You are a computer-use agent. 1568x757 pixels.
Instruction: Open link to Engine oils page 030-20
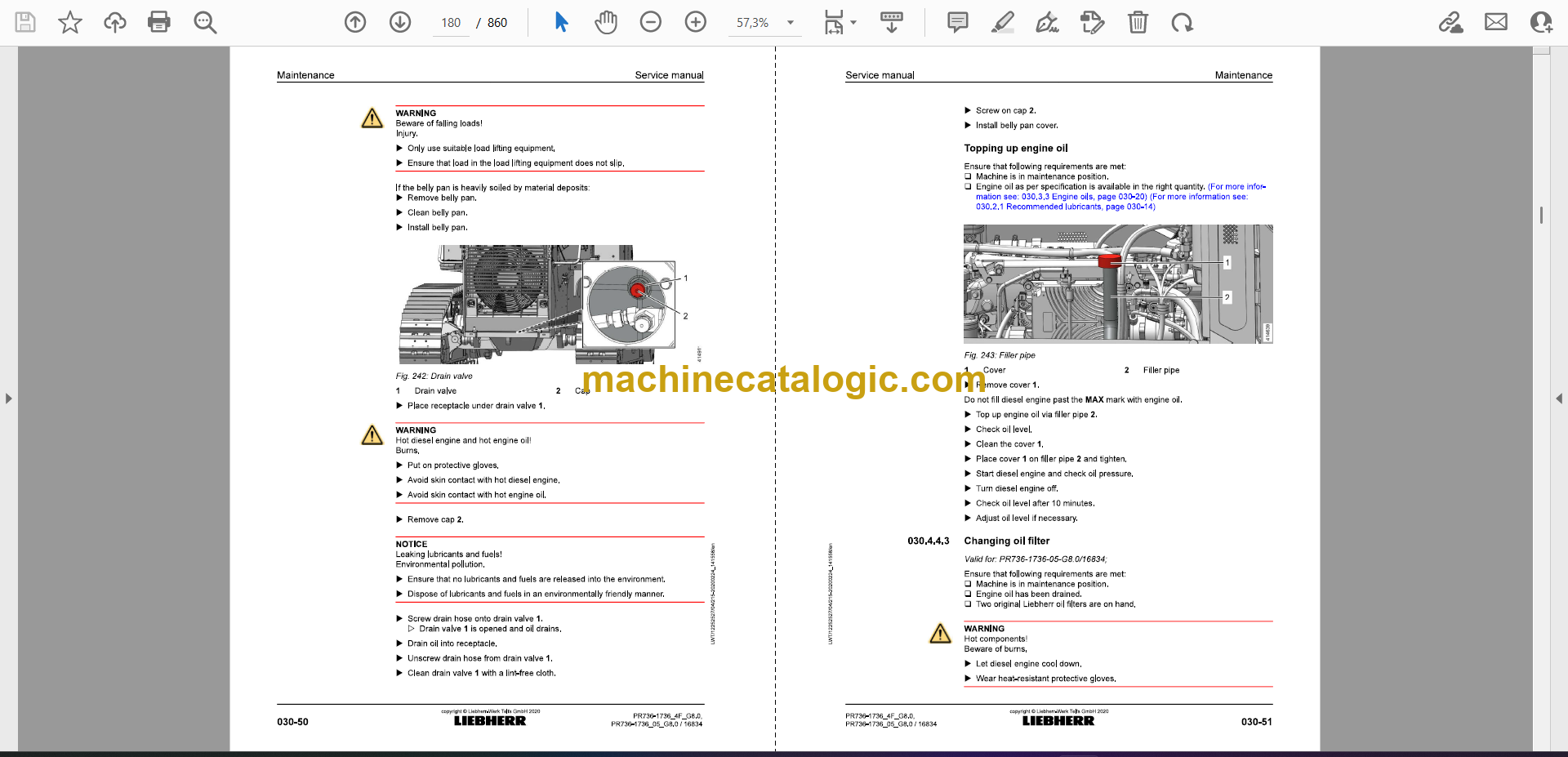tap(1084, 197)
